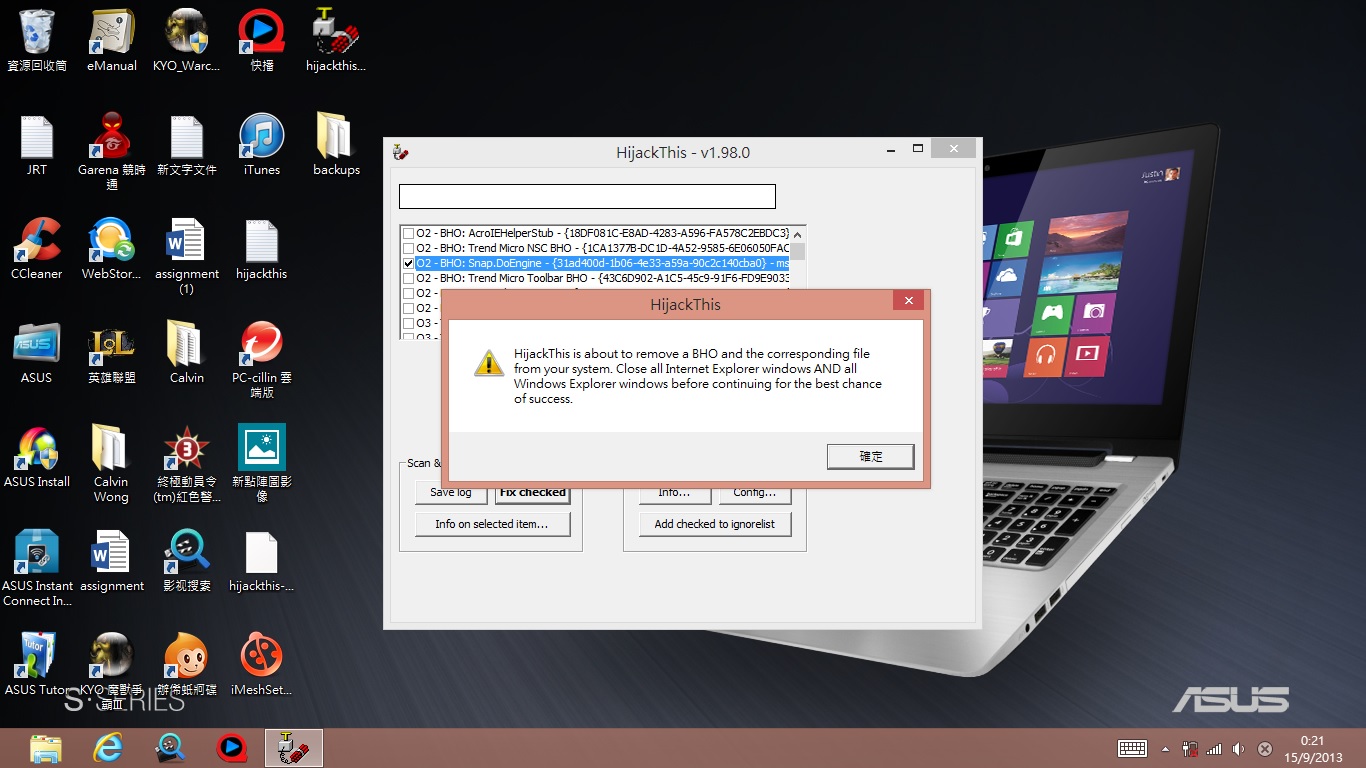
Task: Click the battery power tray icon
Action: click(1190, 749)
